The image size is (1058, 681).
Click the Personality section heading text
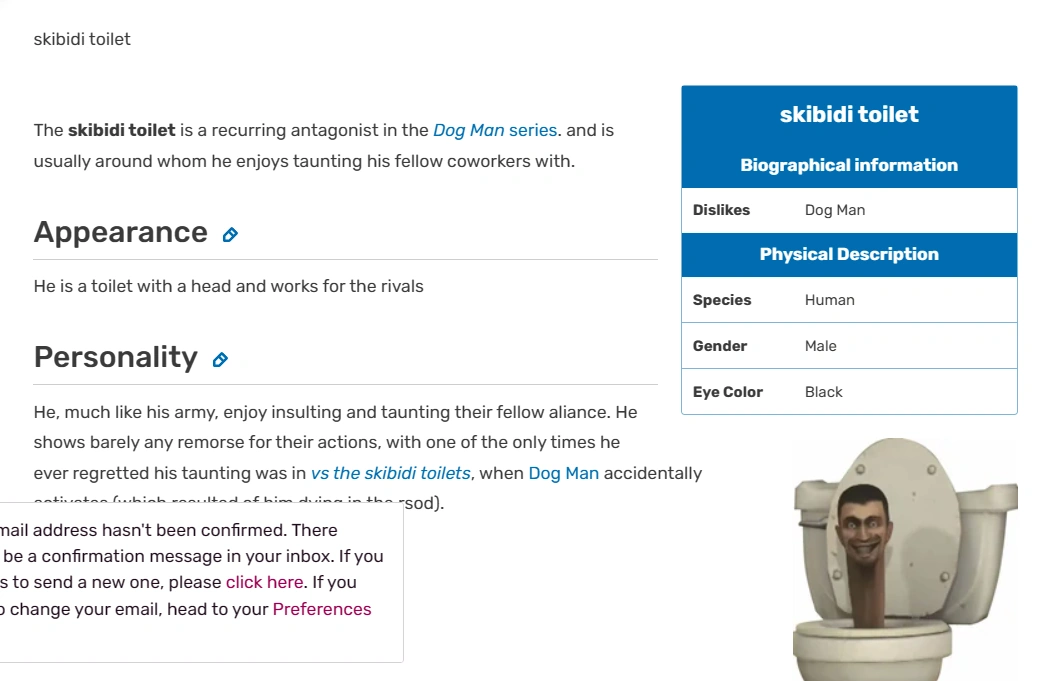coord(115,357)
